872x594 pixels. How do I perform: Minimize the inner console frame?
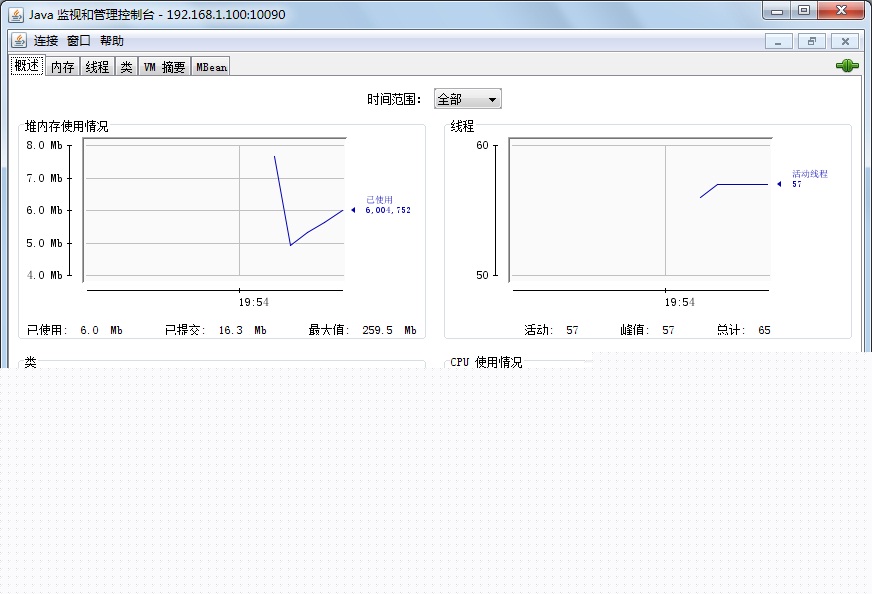click(779, 41)
